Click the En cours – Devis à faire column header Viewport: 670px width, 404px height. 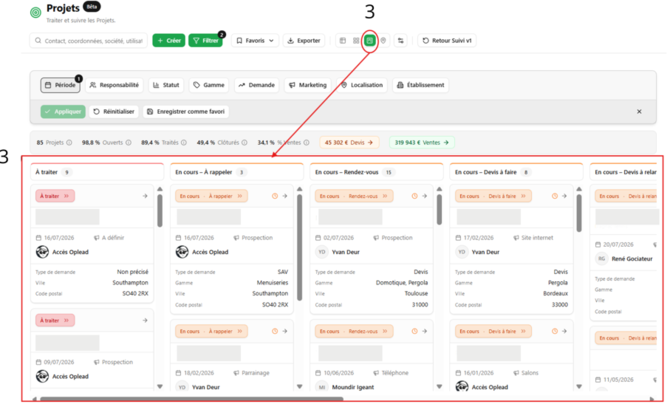coord(516,172)
